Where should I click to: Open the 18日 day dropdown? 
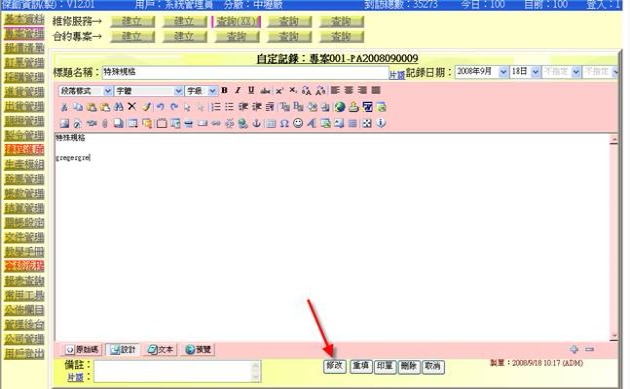(525, 72)
